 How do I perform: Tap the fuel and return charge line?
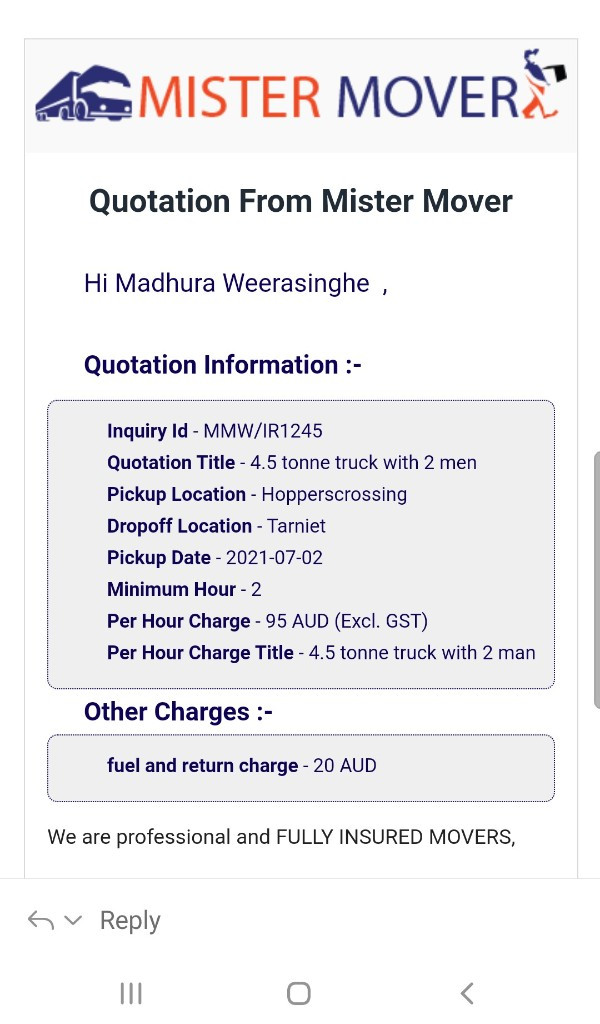[242, 765]
